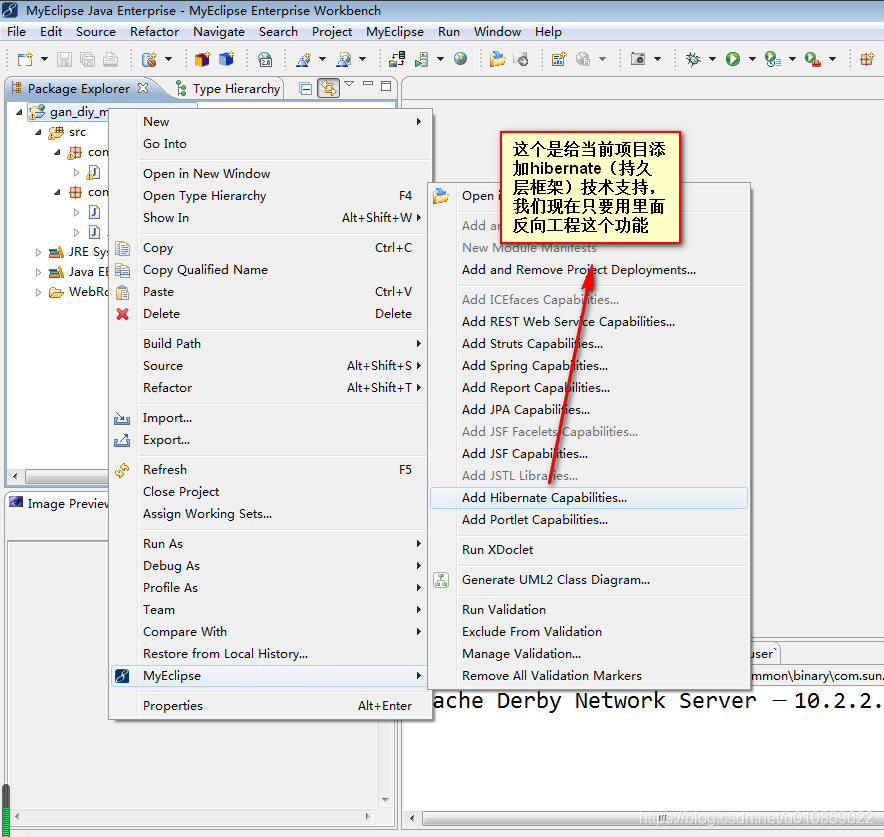
Task: Maximize the Package Explorer view
Action: 386,86
